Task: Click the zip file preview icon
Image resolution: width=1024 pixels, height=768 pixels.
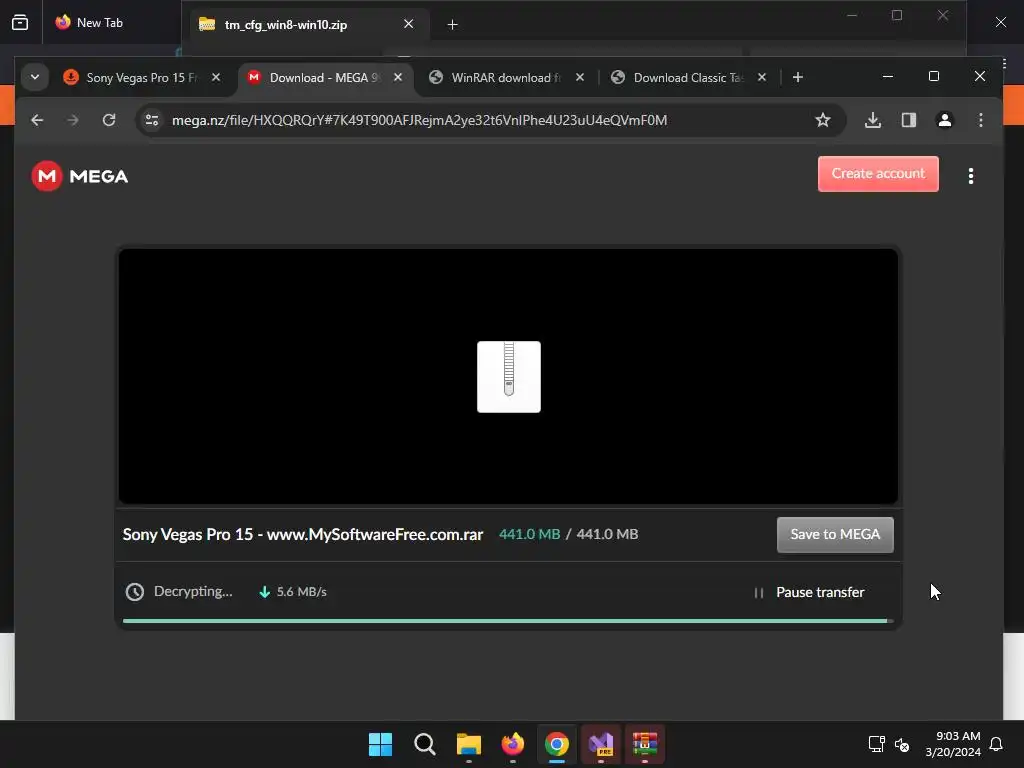Action: tap(509, 377)
